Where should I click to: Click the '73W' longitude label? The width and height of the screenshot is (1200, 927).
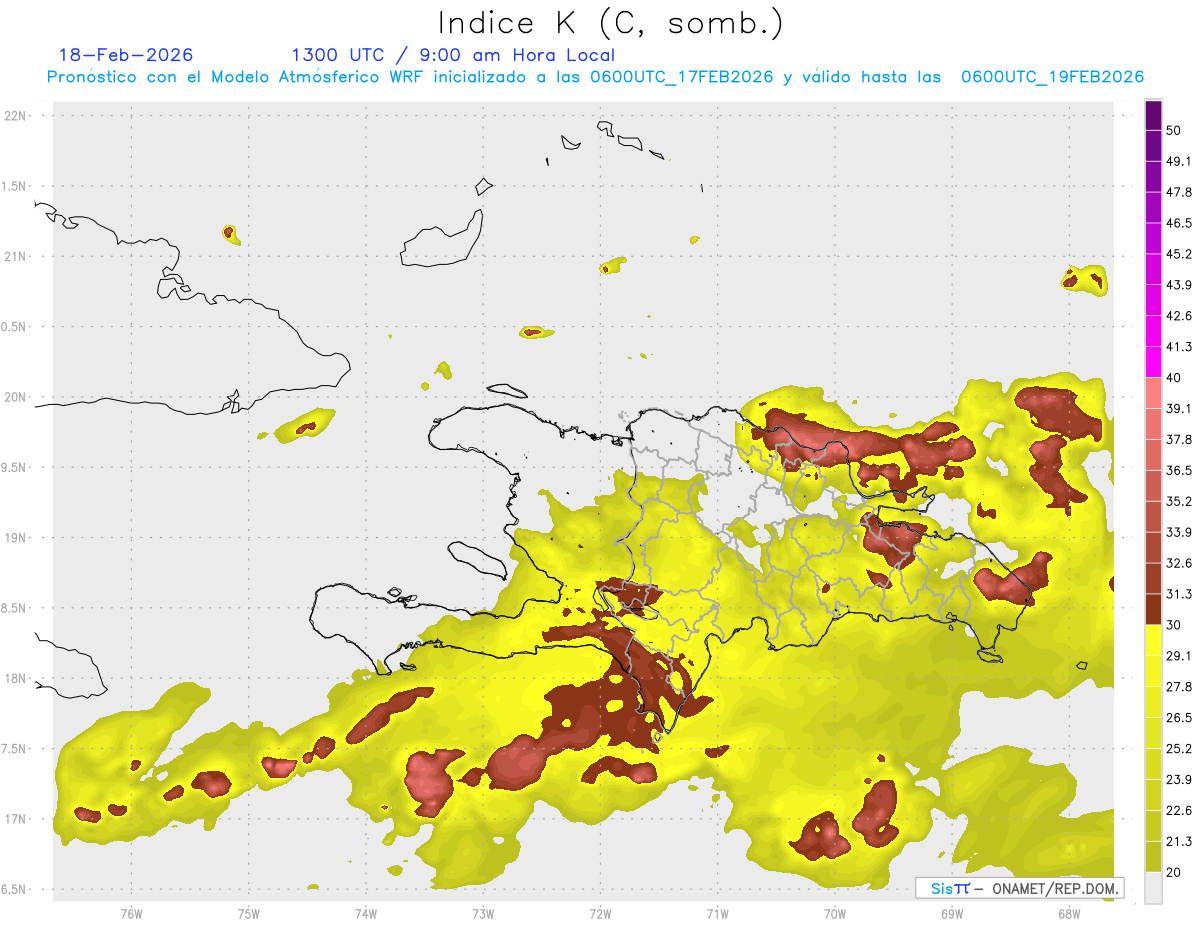point(483,914)
